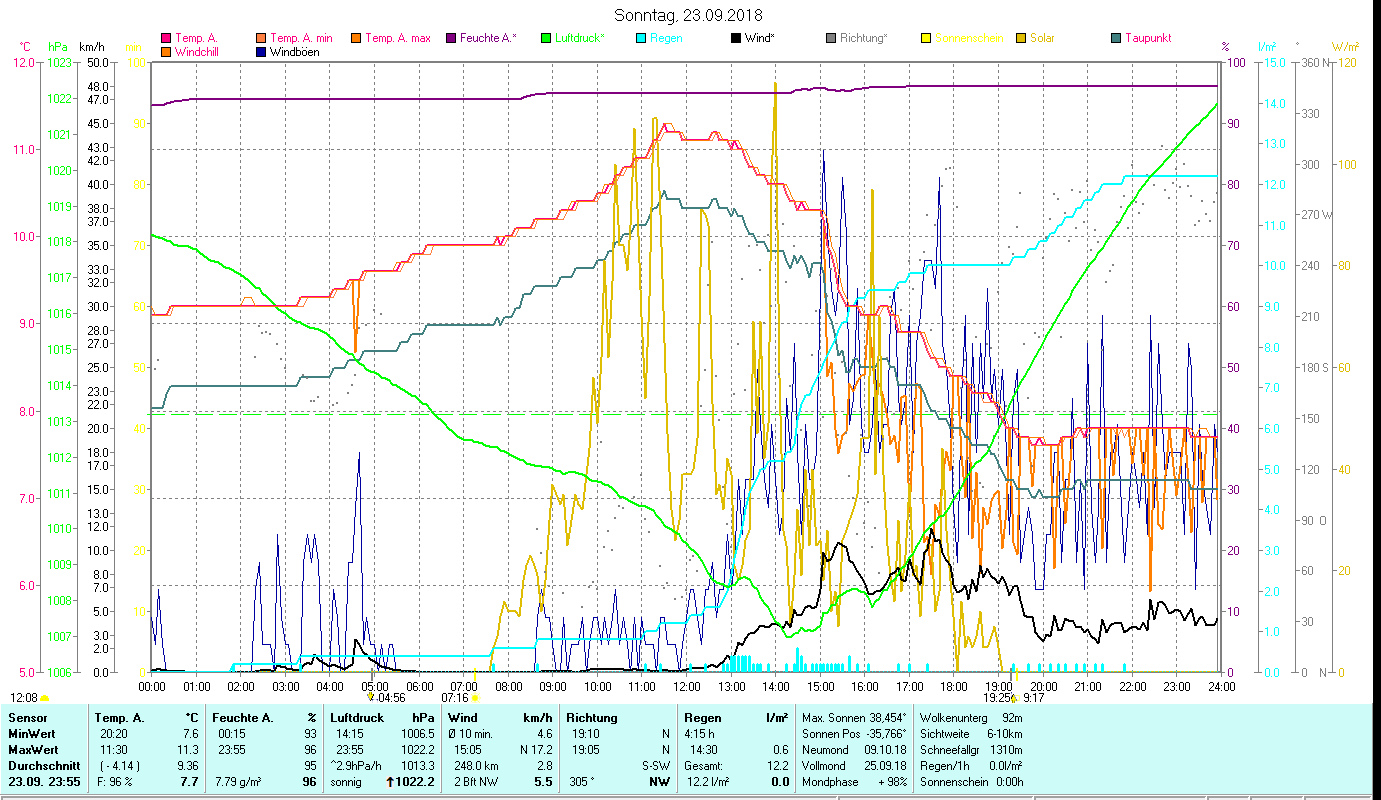Click the black Wind* legend swatch
The image size is (1381, 800).
click(735, 38)
